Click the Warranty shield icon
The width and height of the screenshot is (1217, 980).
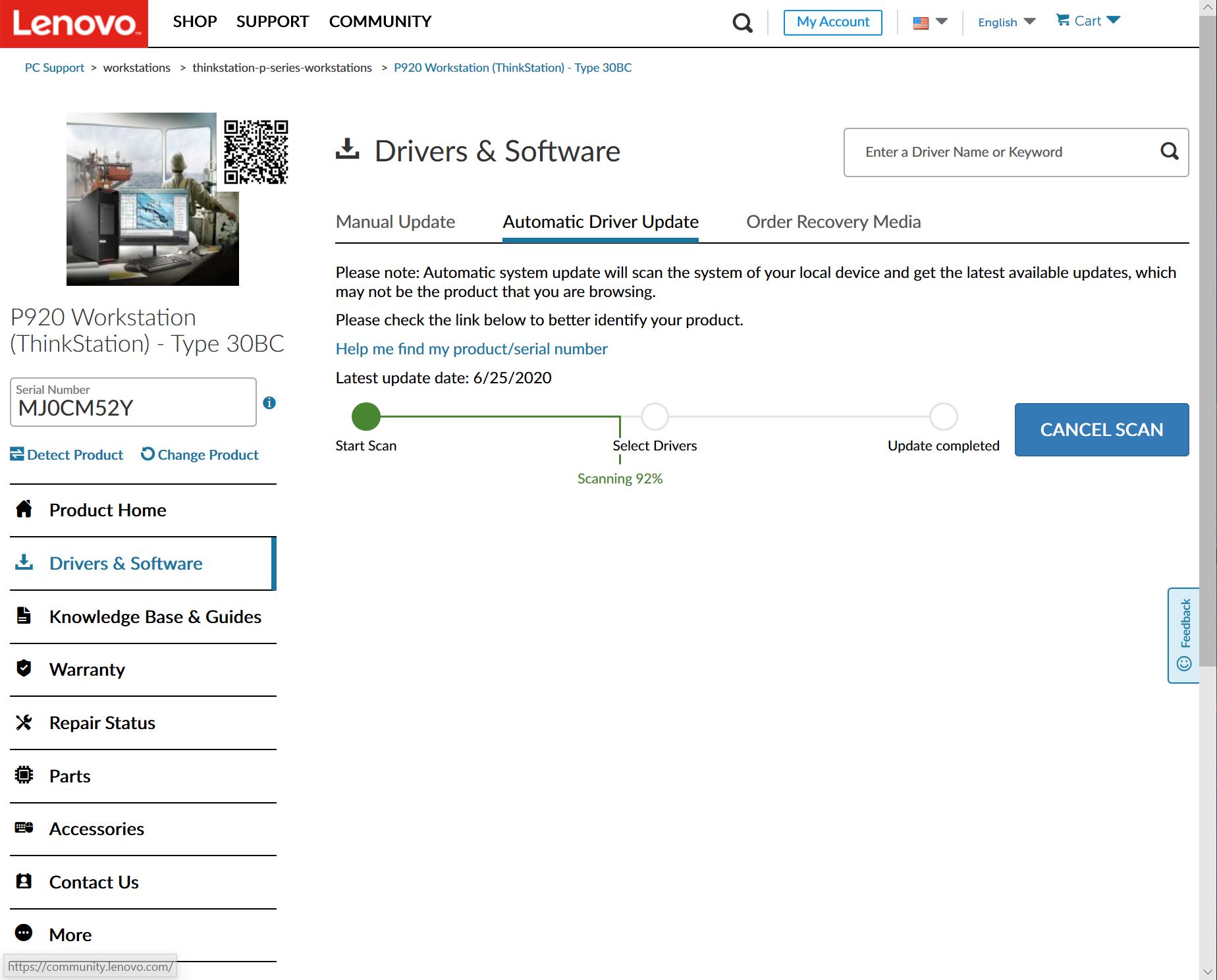[24, 668]
